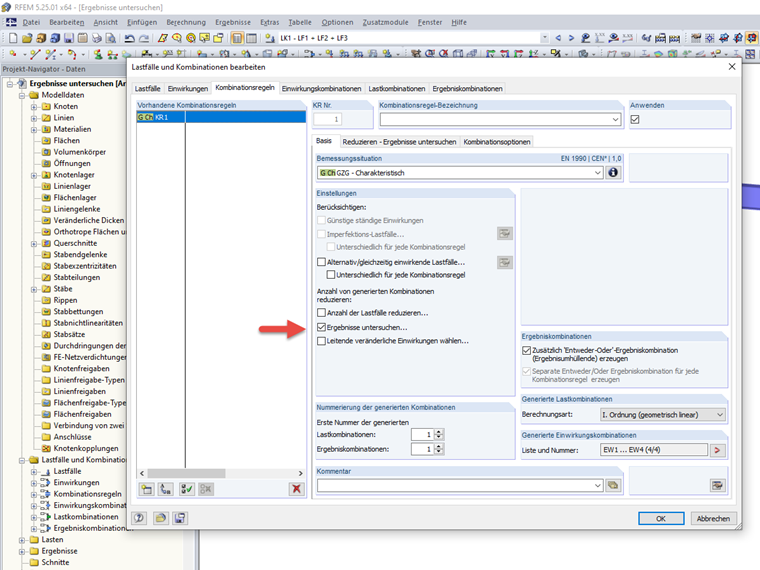The width and height of the screenshot is (760, 570).
Task: Enable Anzahl der Lastfälle reduzieren
Action: [x=321, y=313]
